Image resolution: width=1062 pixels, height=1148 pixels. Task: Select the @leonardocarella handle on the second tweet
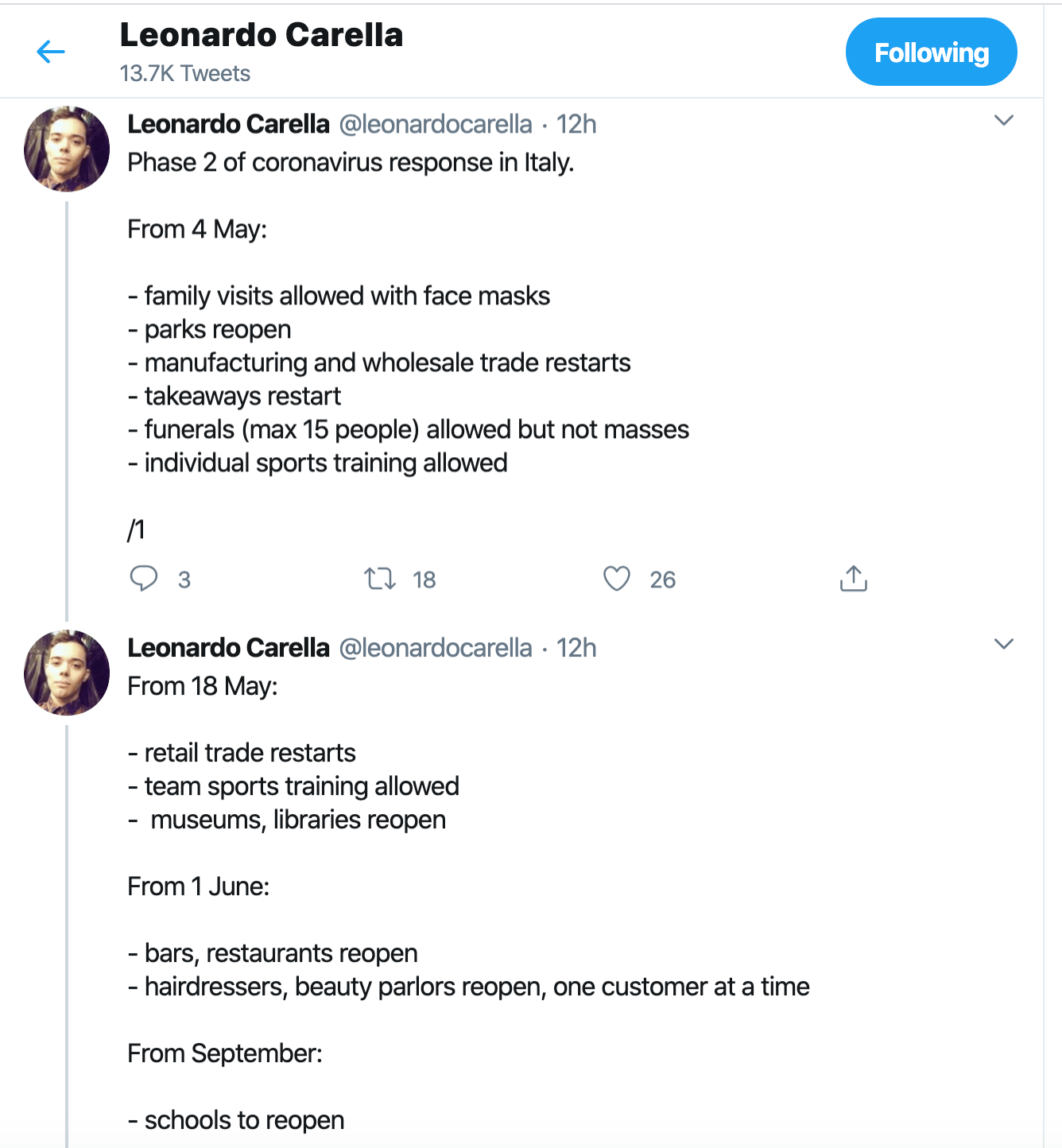click(436, 649)
